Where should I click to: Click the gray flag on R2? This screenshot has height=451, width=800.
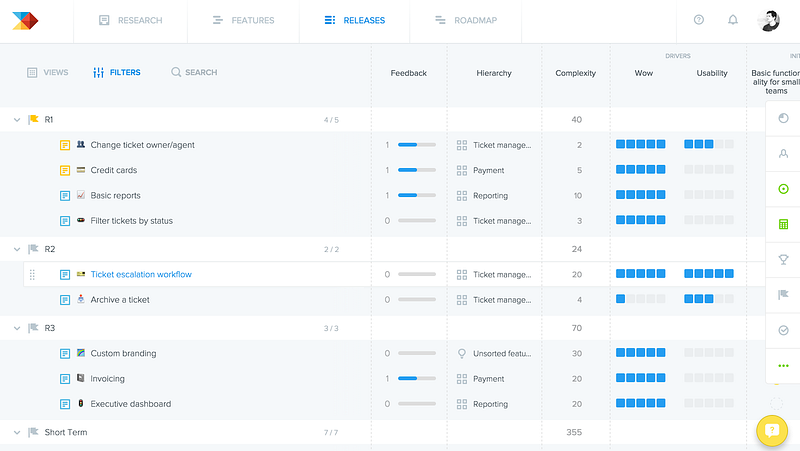34,249
